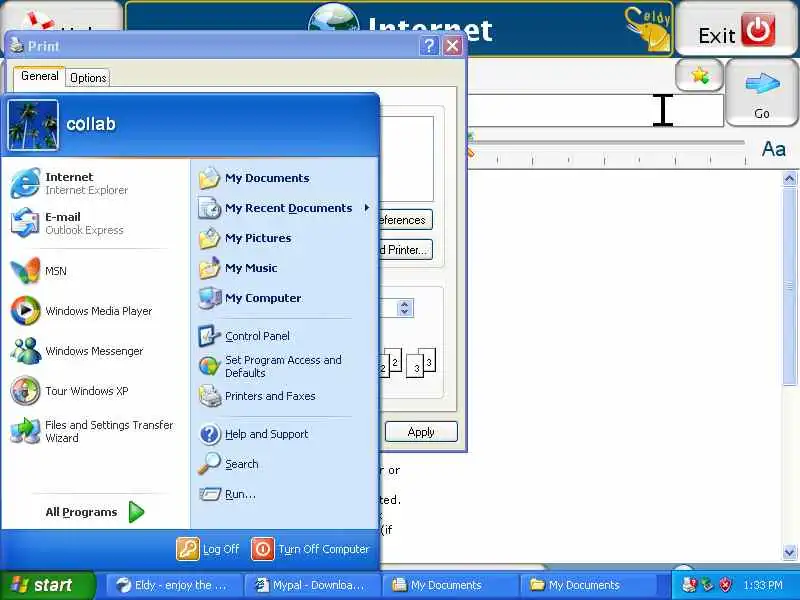The height and width of the screenshot is (600, 800).
Task: Open the Run... dialog
Action: pos(227,494)
